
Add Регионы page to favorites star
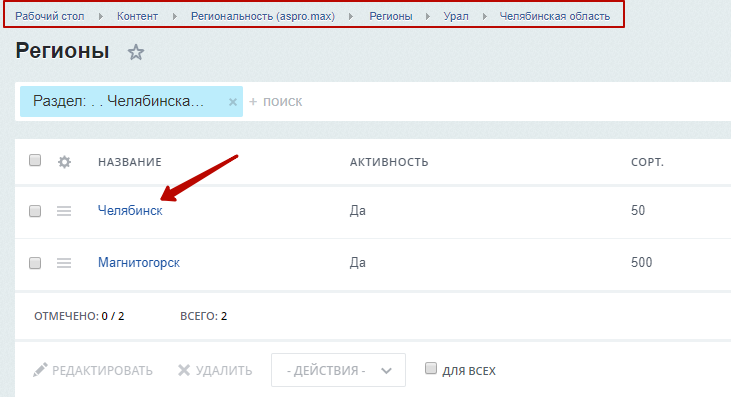[x=136, y=52]
